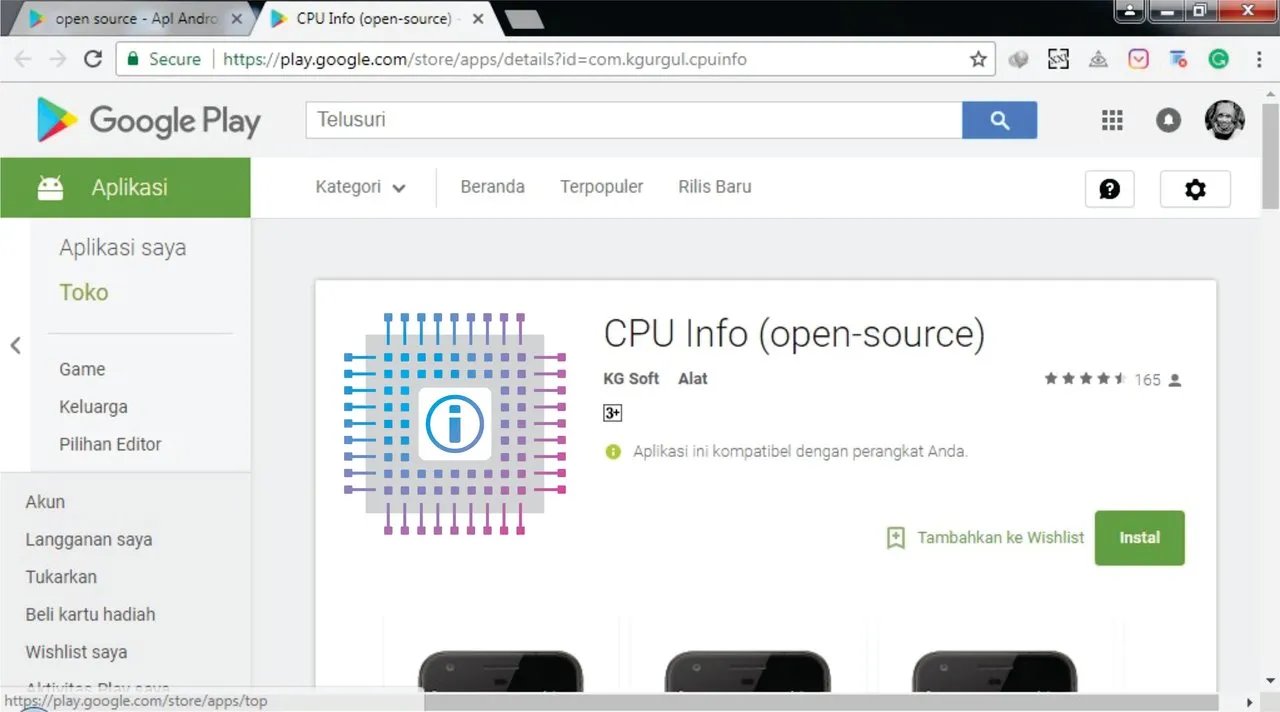
Task: Click the browser back arrow
Action: pos(22,59)
